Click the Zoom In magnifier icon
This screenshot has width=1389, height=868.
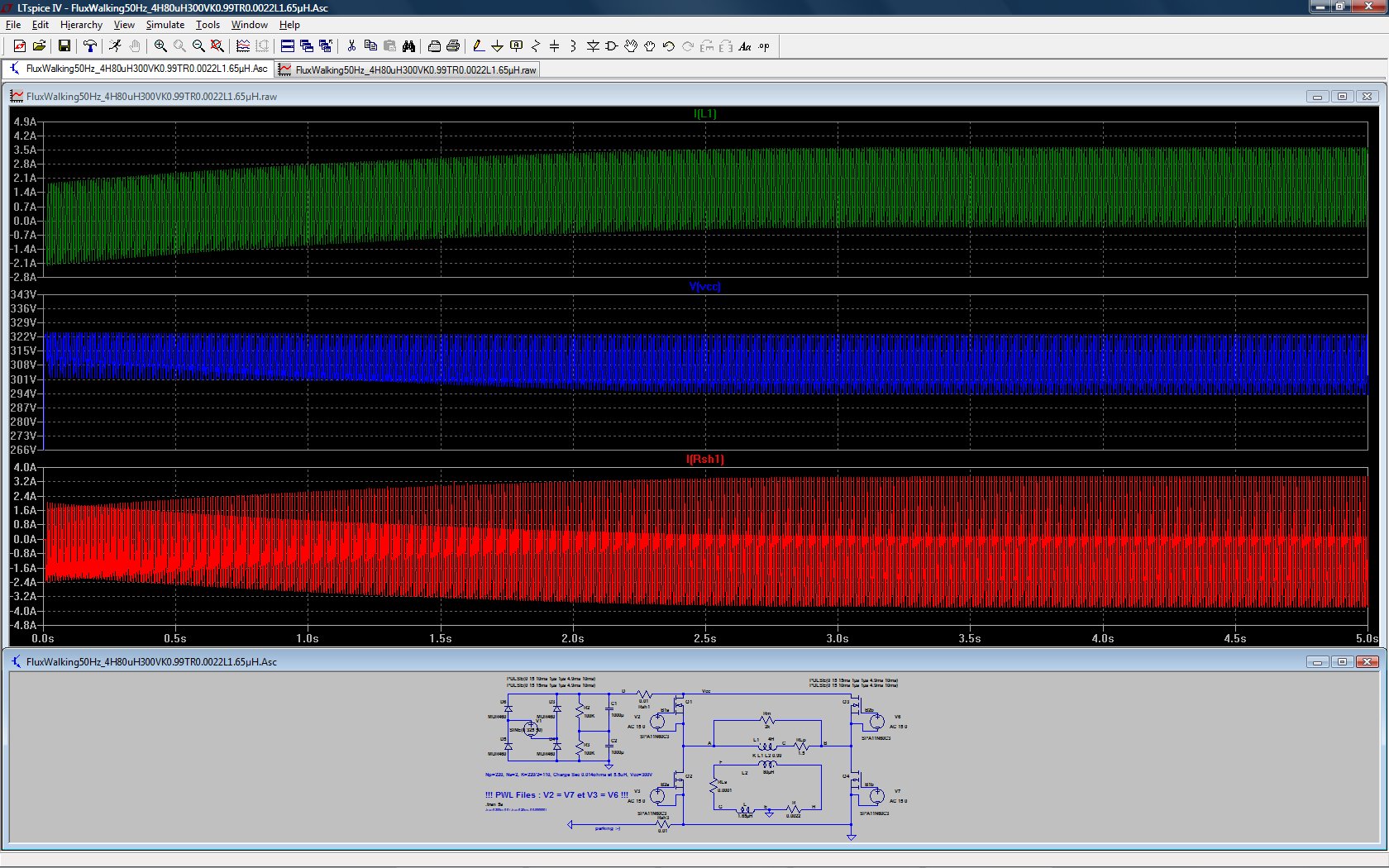pos(160,46)
